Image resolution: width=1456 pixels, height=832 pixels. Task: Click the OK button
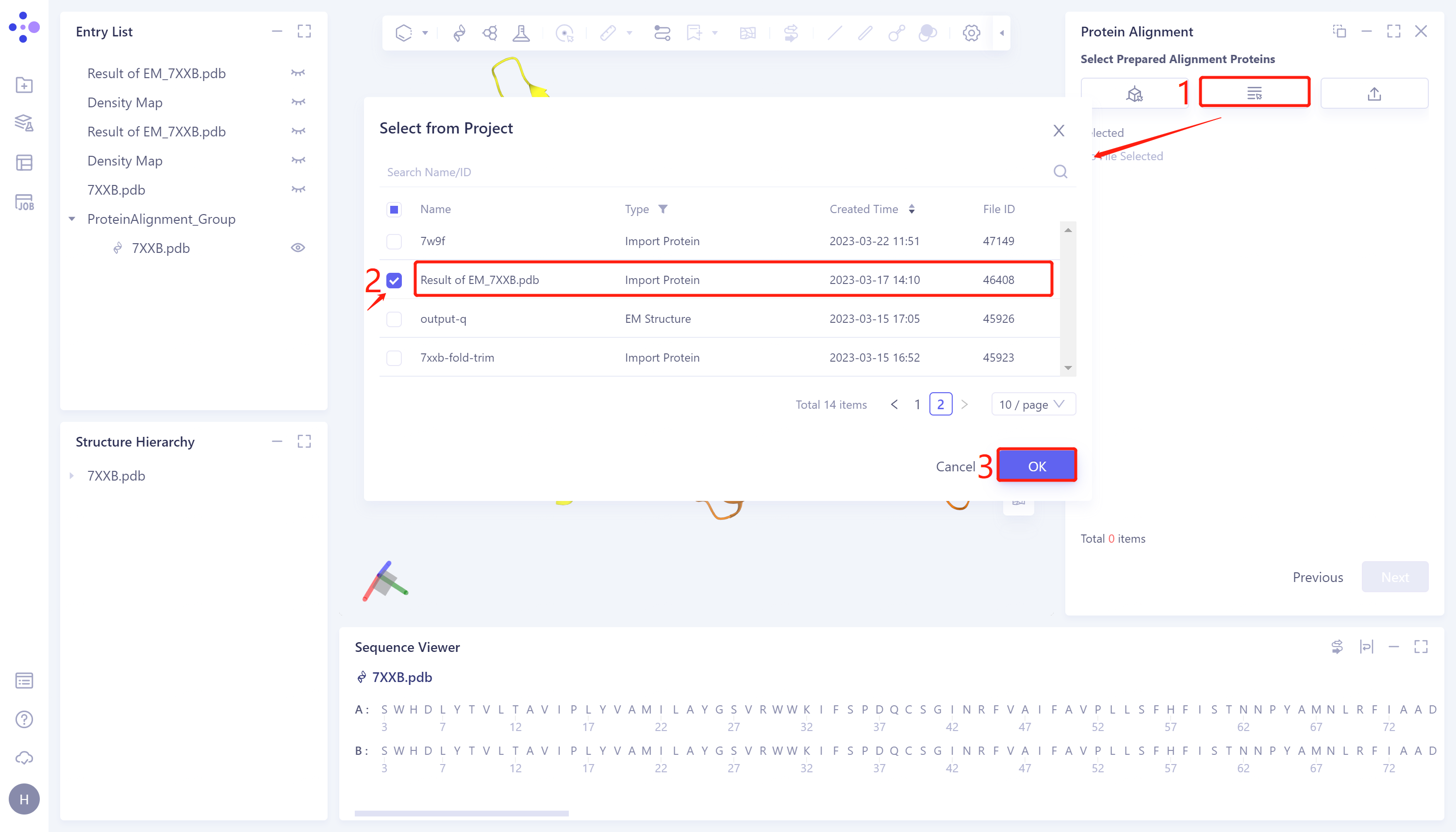tap(1036, 466)
